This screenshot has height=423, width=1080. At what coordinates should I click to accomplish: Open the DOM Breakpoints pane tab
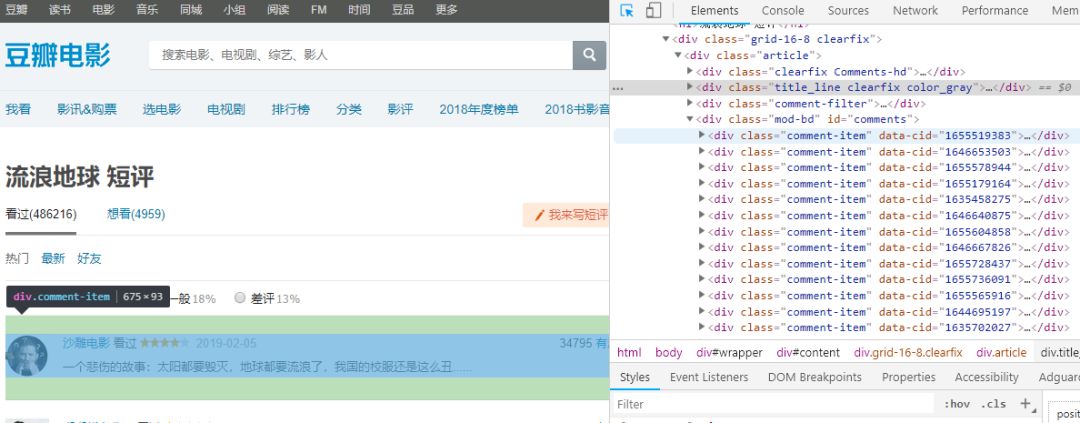tap(815, 377)
